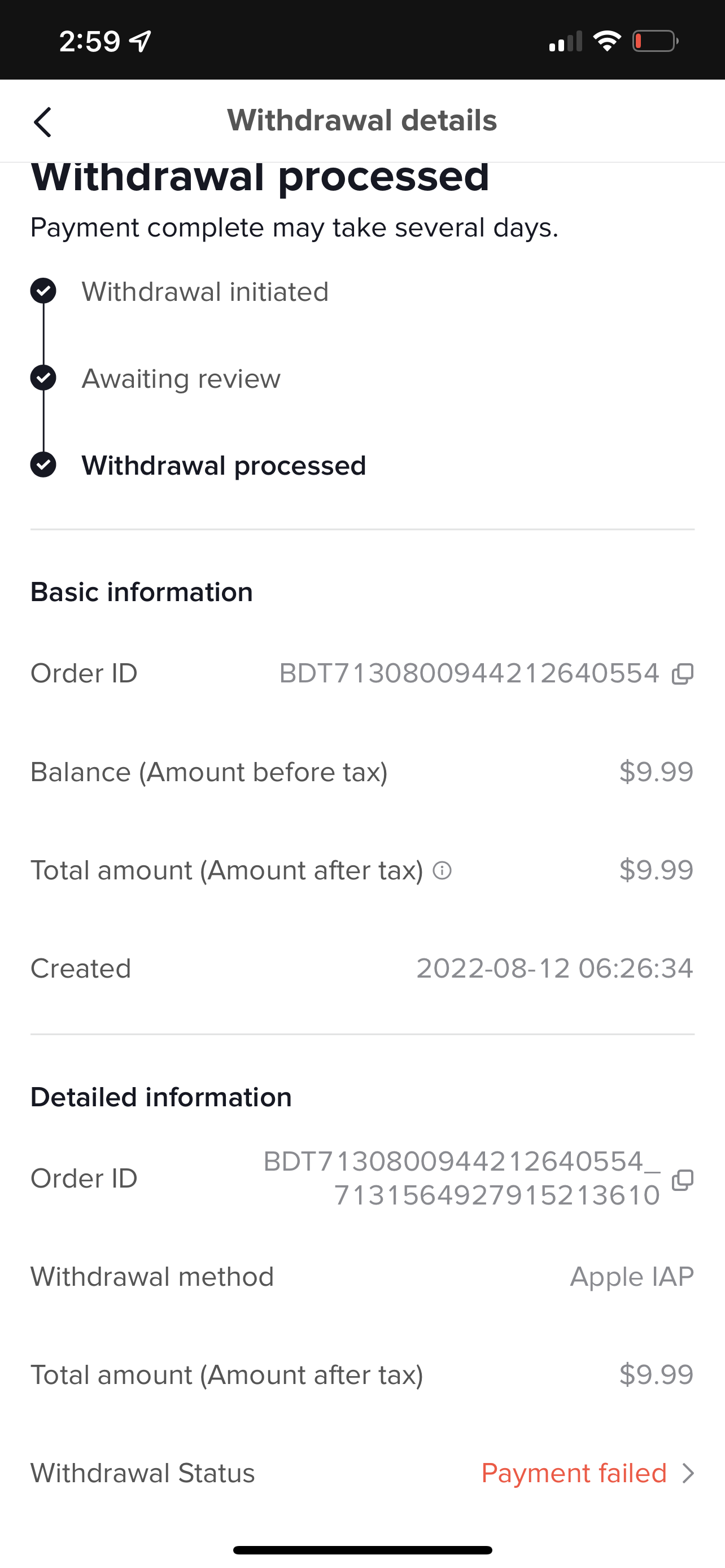Tap the Withdrawal details page title
The height and width of the screenshot is (1568, 725).
tap(362, 120)
